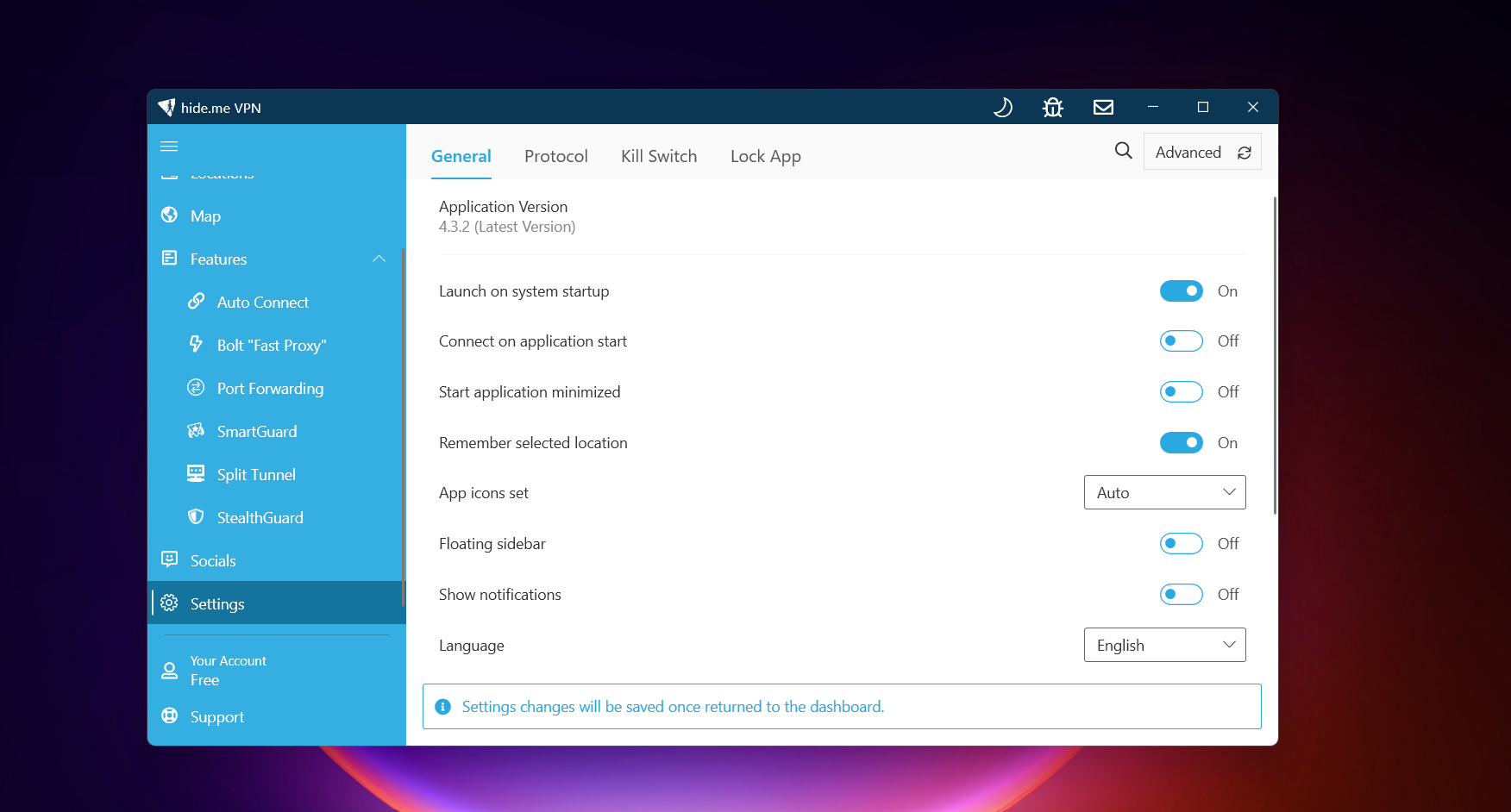The width and height of the screenshot is (1511, 812).
Task: Toggle dark mode moon icon
Action: (x=1002, y=107)
